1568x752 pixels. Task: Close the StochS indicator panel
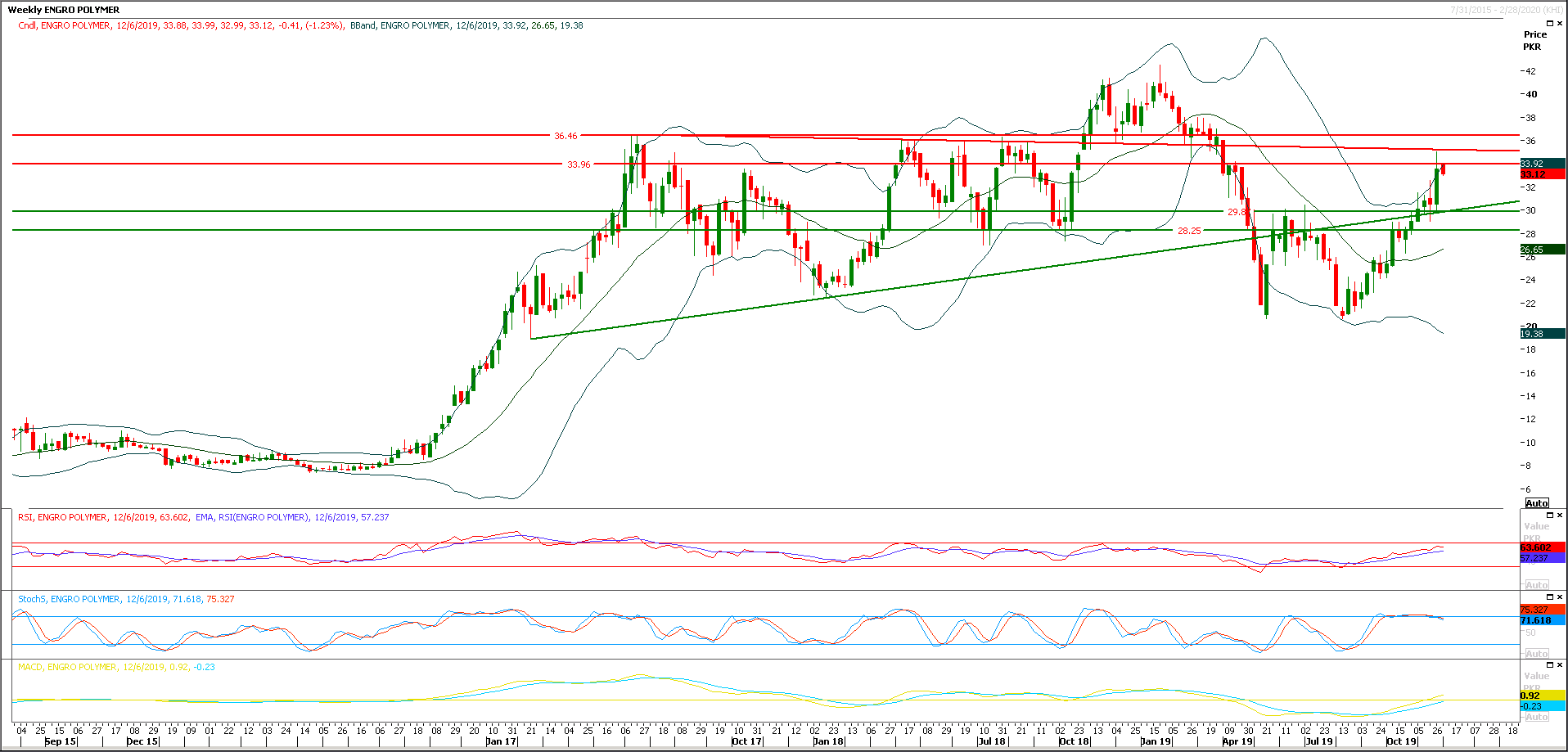pos(1559,597)
